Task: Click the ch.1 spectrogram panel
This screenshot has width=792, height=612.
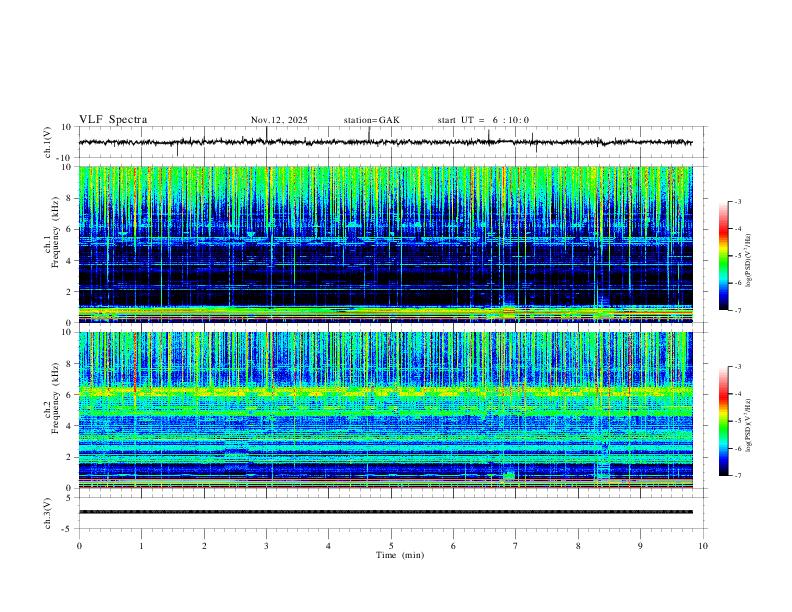Action: (x=385, y=244)
